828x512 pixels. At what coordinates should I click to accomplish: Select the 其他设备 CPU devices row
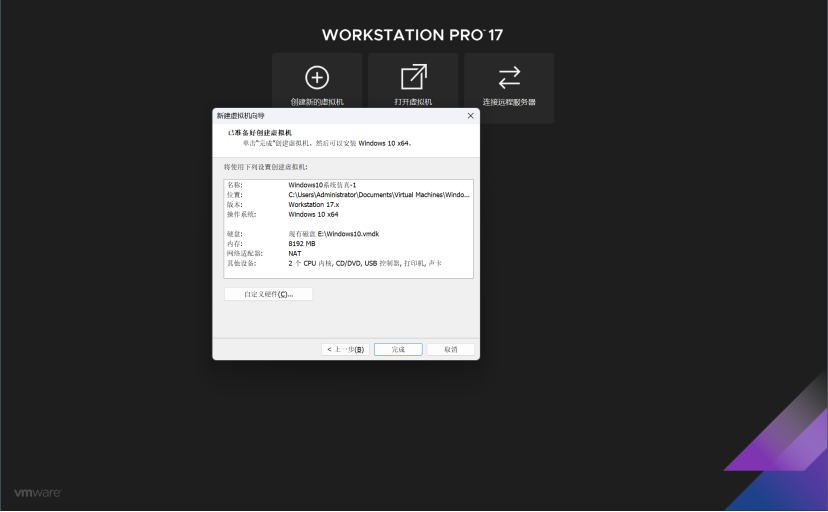point(349,263)
